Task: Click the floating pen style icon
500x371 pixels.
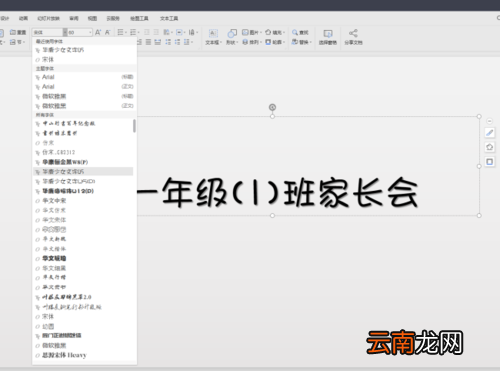Action: [x=489, y=133]
